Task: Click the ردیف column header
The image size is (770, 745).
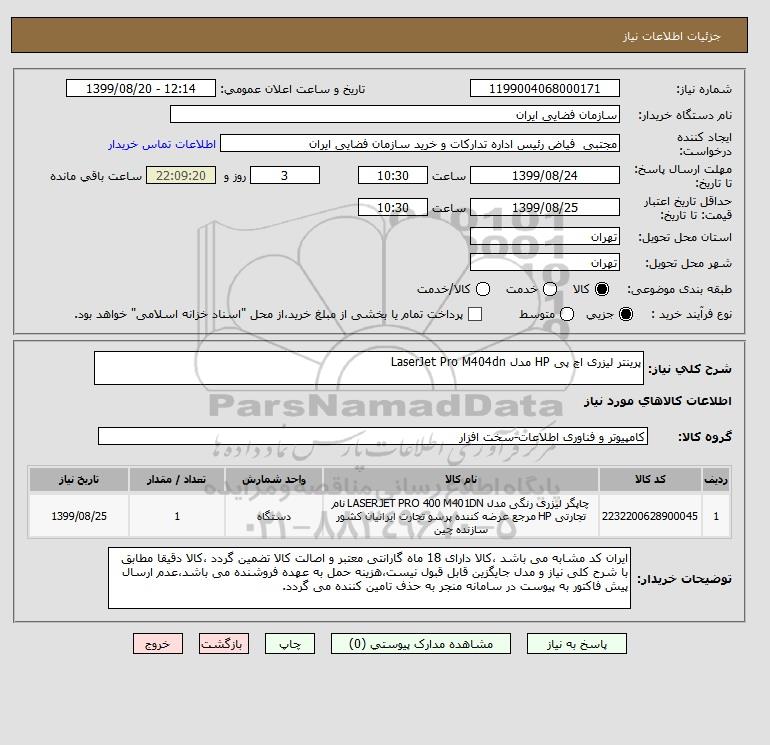Action: tap(716, 479)
